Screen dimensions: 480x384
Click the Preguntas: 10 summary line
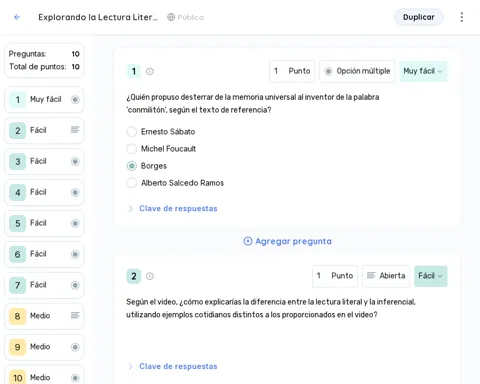pyautogui.click(x=44, y=54)
